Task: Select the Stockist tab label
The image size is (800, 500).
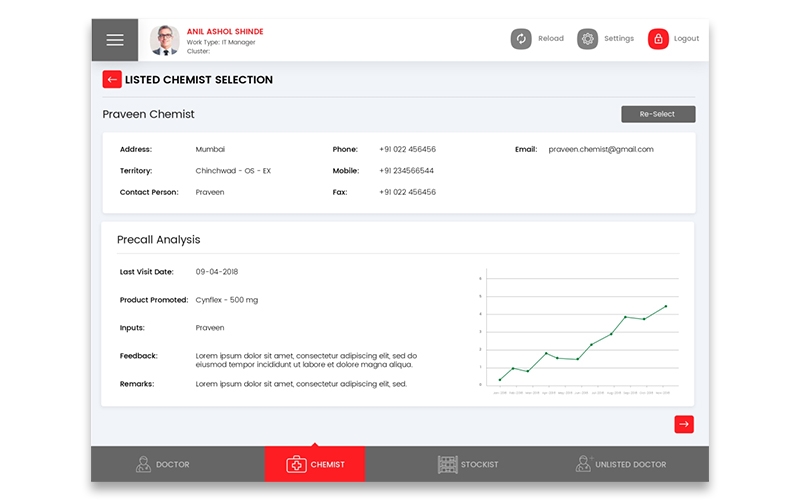Action: coord(479,465)
